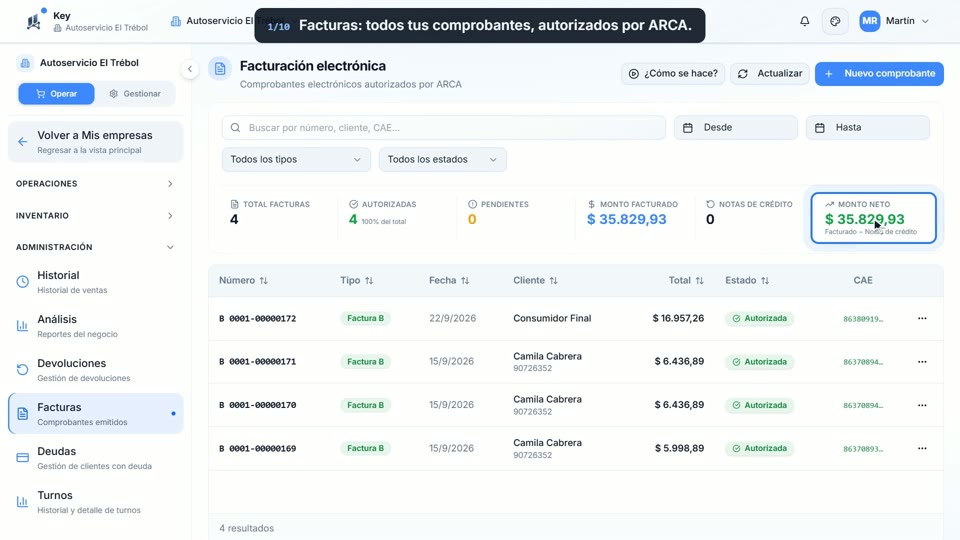960x540 pixels.
Task: Click ¿Cómo se hace? help button
Action: point(673,73)
